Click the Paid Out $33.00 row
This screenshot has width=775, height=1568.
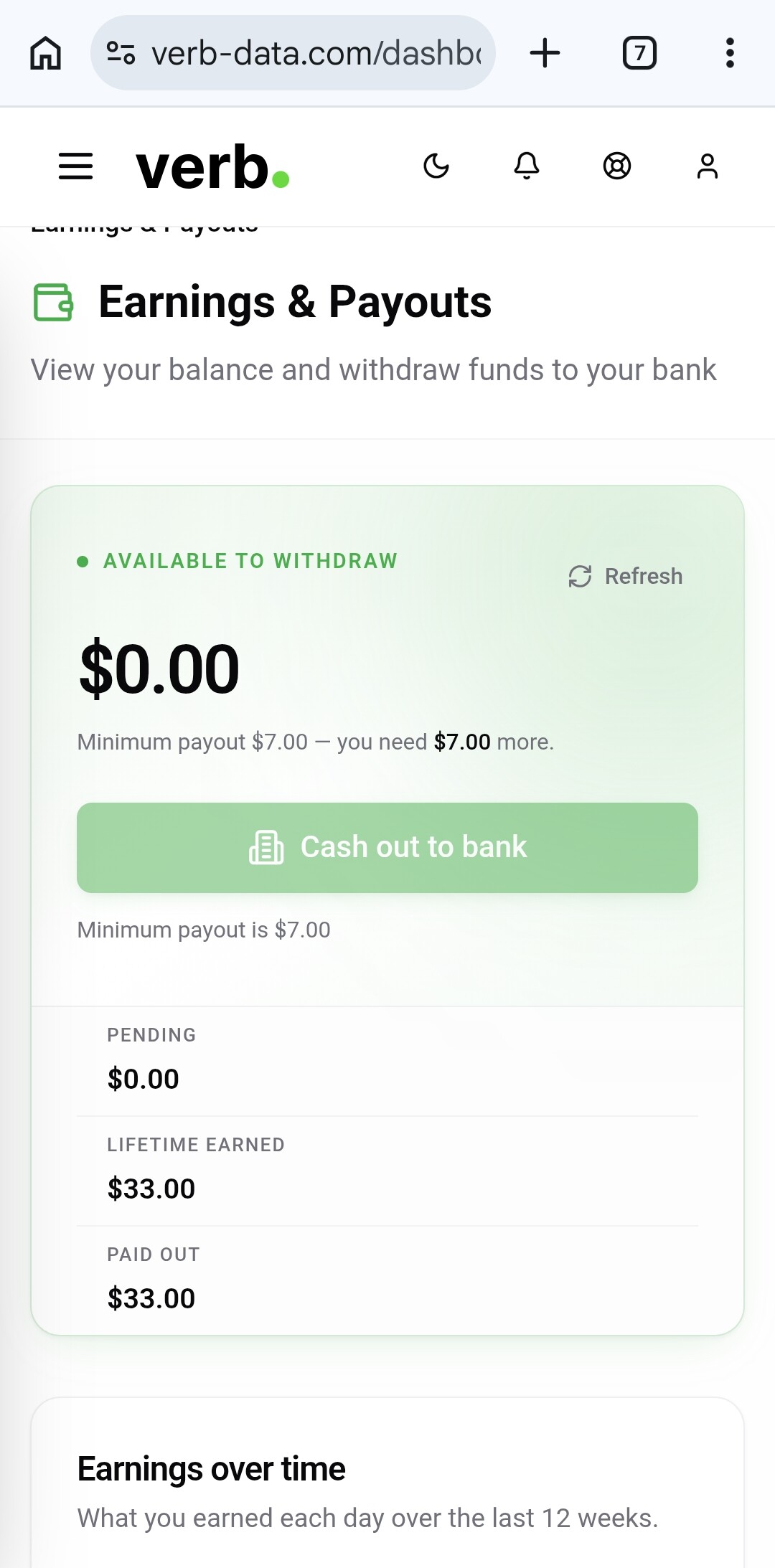387,1280
